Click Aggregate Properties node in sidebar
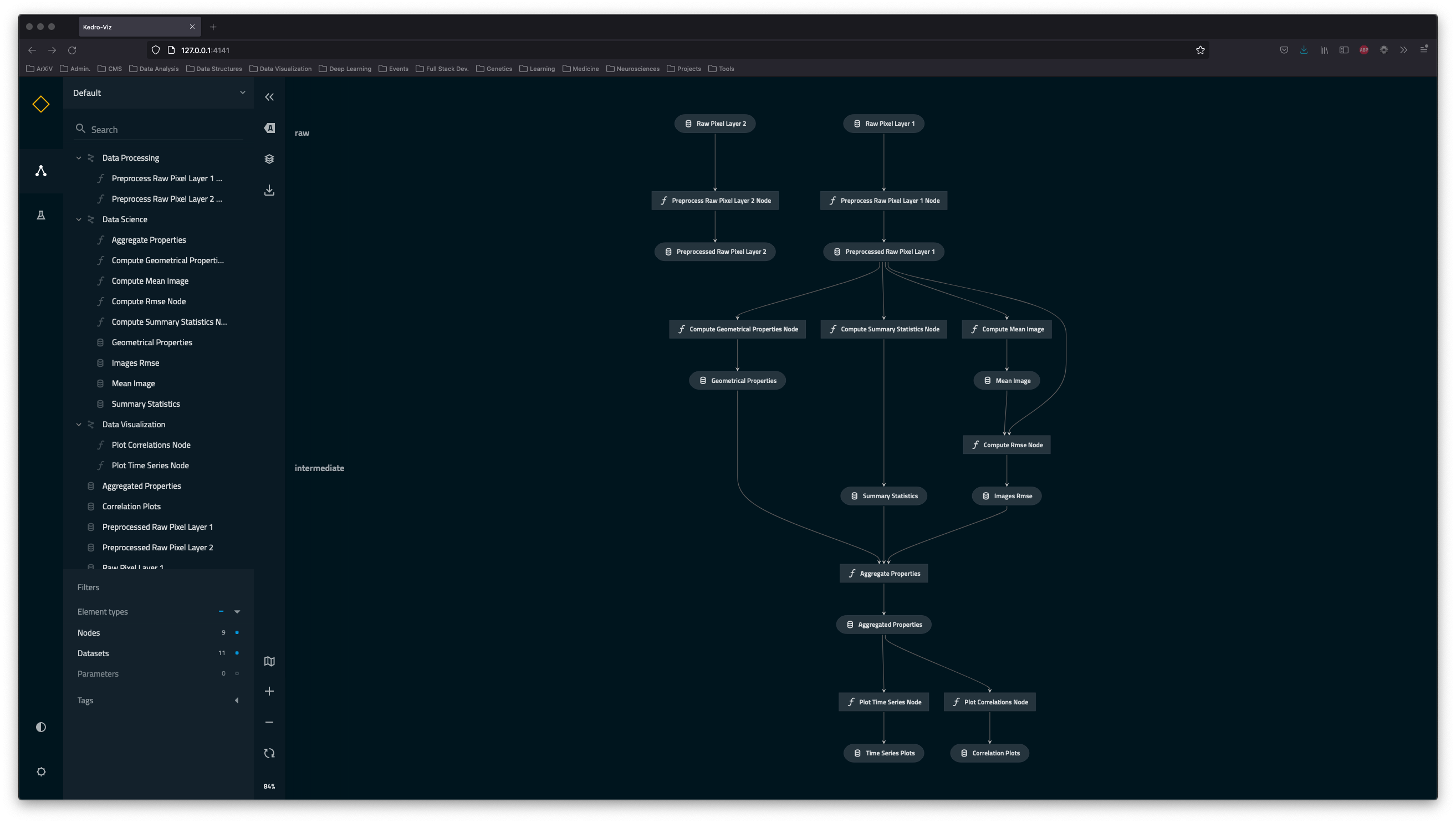This screenshot has width=1456, height=823. [x=148, y=239]
